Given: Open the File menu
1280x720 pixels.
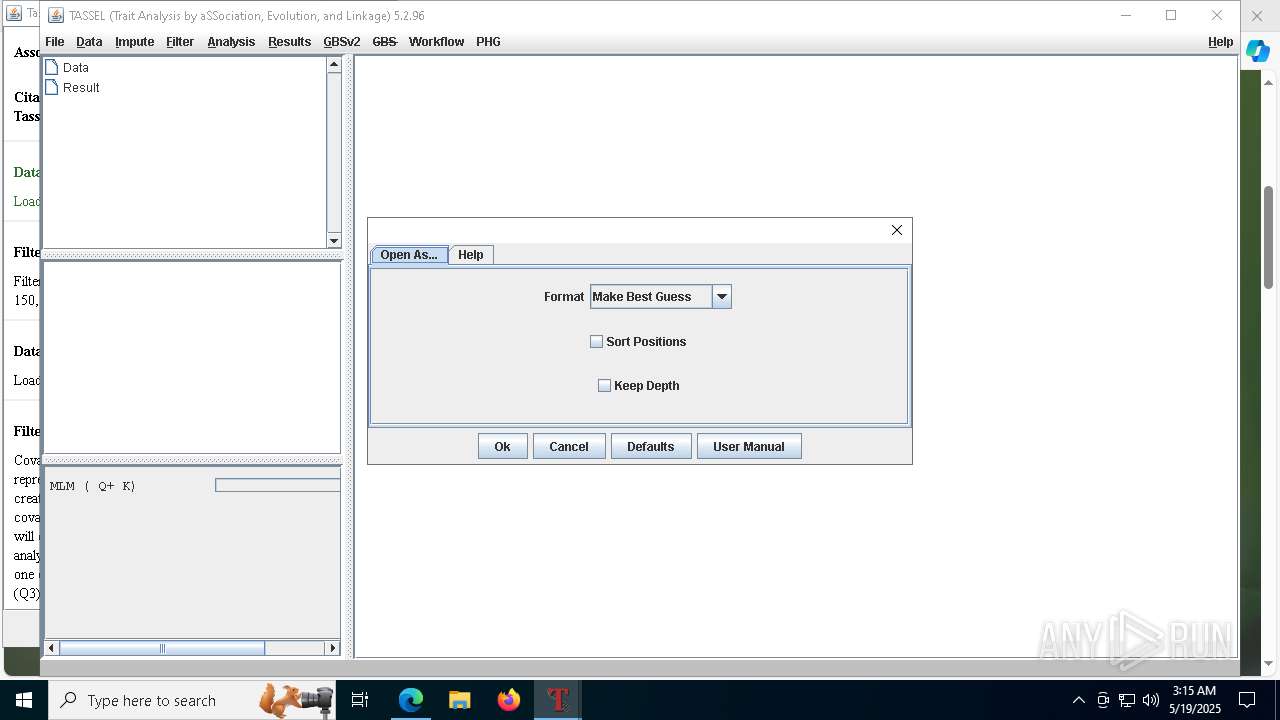Looking at the screenshot, I should [55, 41].
